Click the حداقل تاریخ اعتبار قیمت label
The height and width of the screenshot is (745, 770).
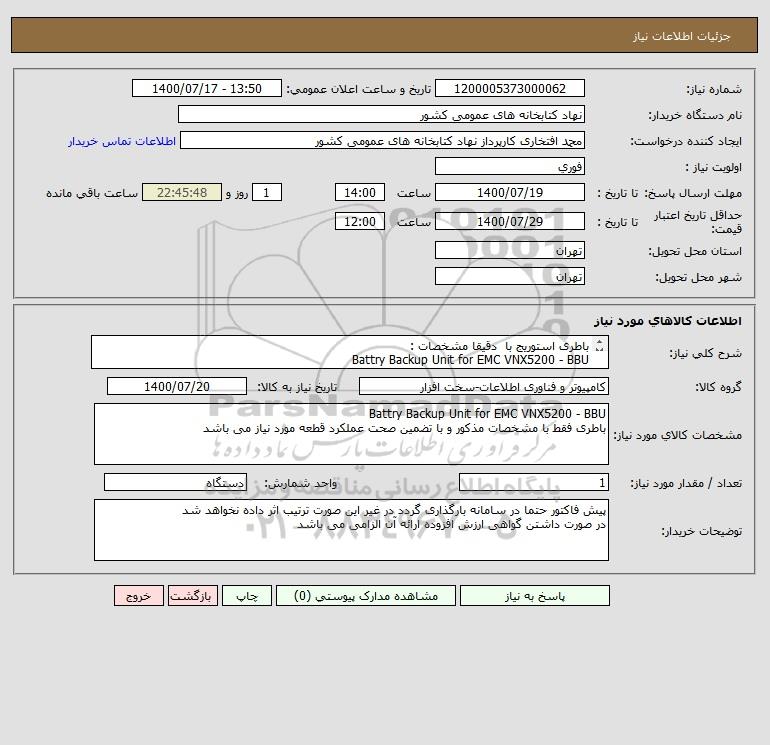698,222
